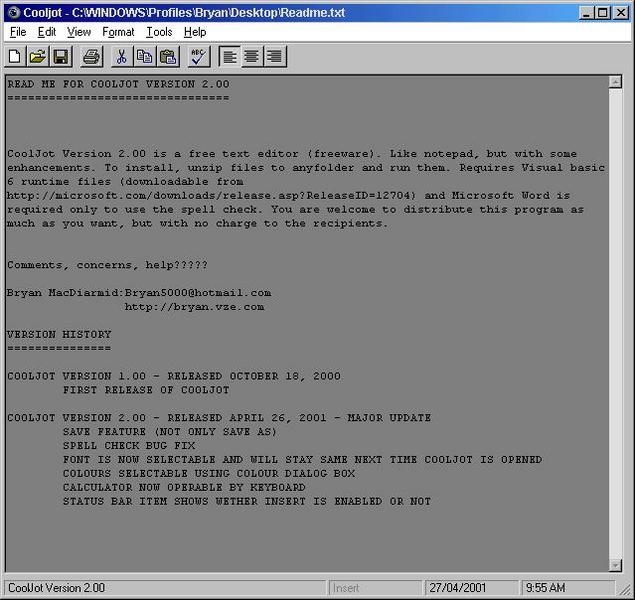Click the VERSION HISTORY heading
The height and width of the screenshot is (600, 635).
(x=59, y=334)
